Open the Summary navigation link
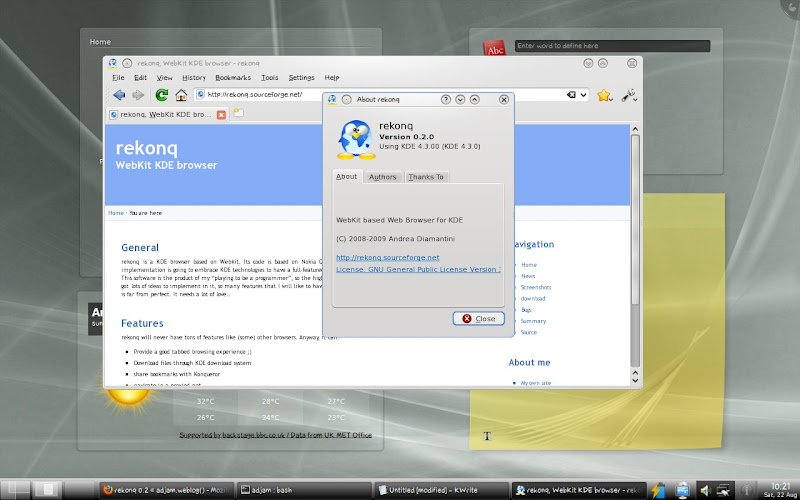The height and width of the screenshot is (500, 800). click(x=533, y=321)
